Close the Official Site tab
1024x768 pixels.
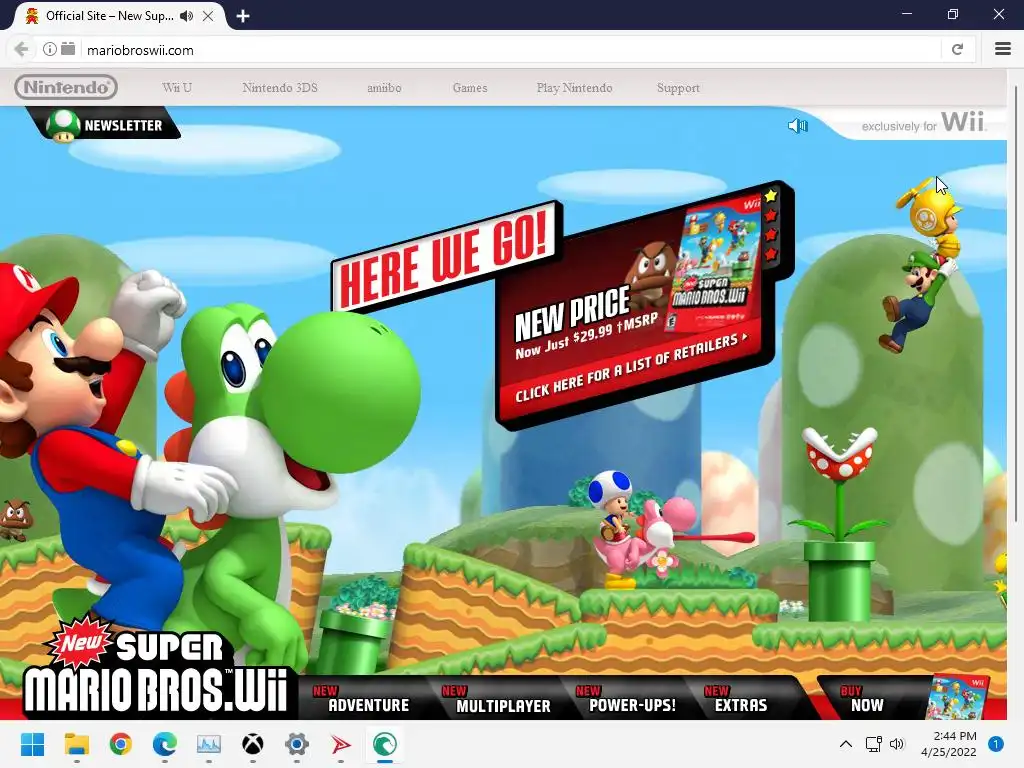tap(208, 16)
